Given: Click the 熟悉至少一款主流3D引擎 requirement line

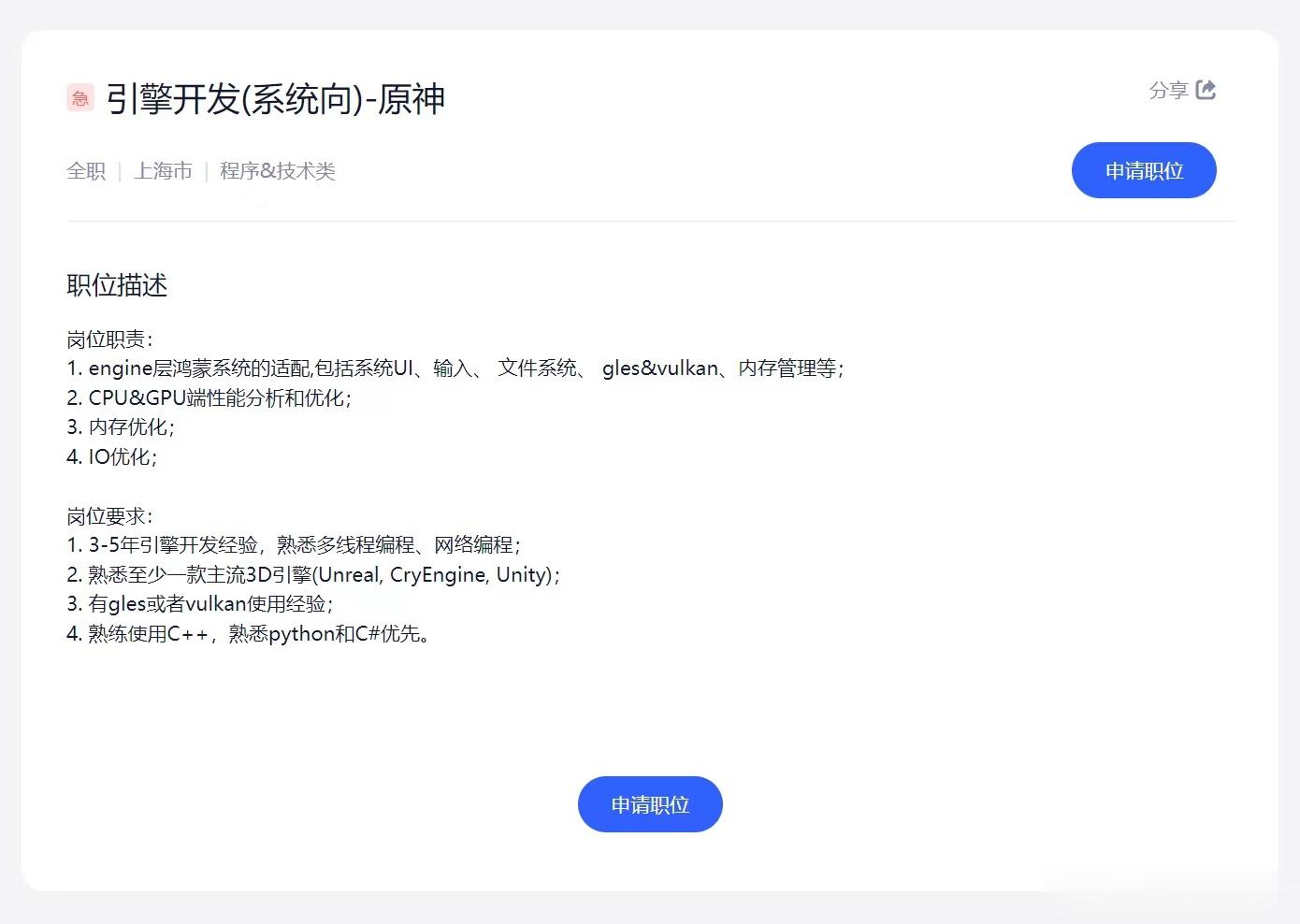Looking at the screenshot, I should (x=313, y=575).
